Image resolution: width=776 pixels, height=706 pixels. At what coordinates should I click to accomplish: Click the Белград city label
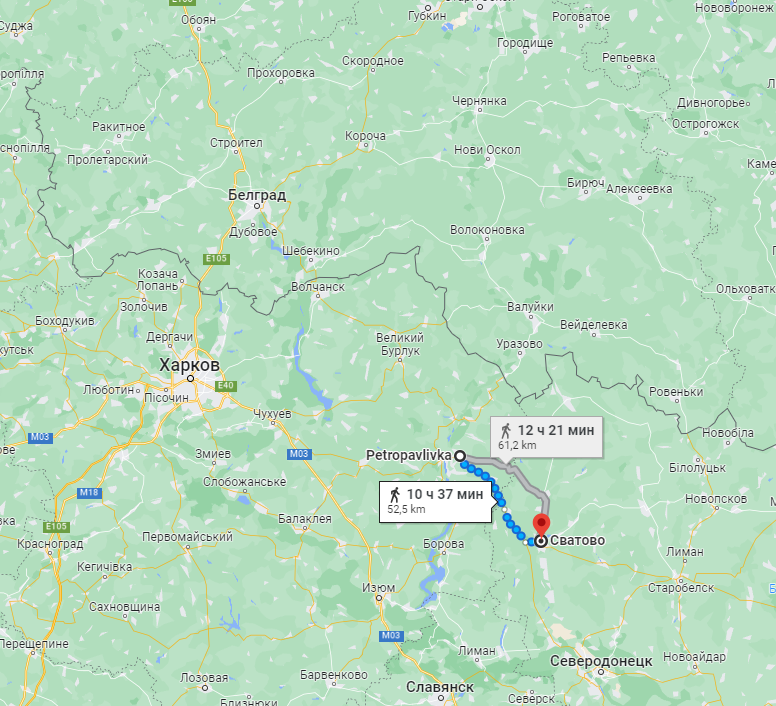[x=257, y=195]
